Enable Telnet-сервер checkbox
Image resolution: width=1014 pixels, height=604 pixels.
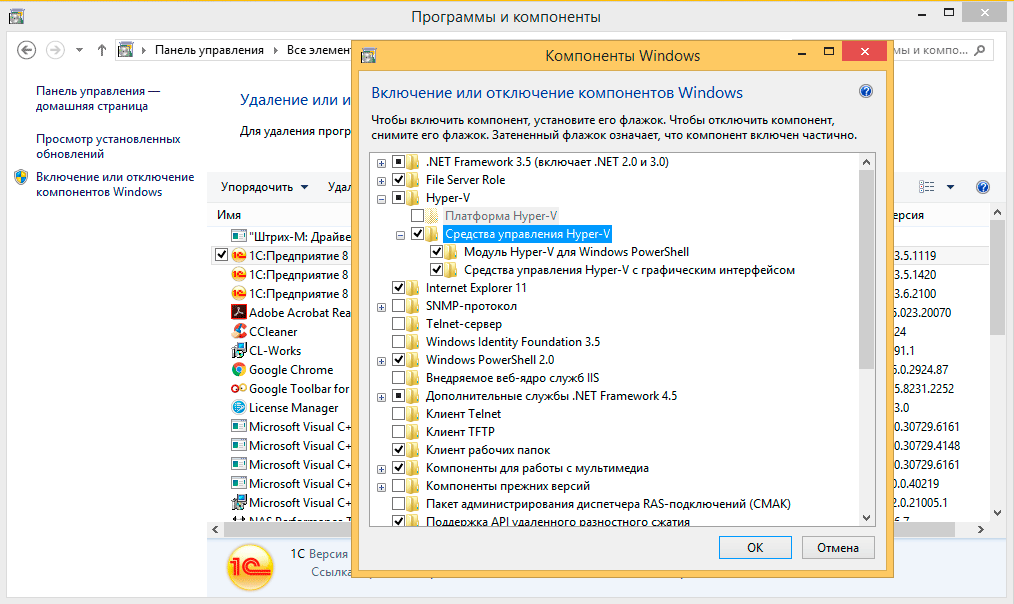[398, 323]
